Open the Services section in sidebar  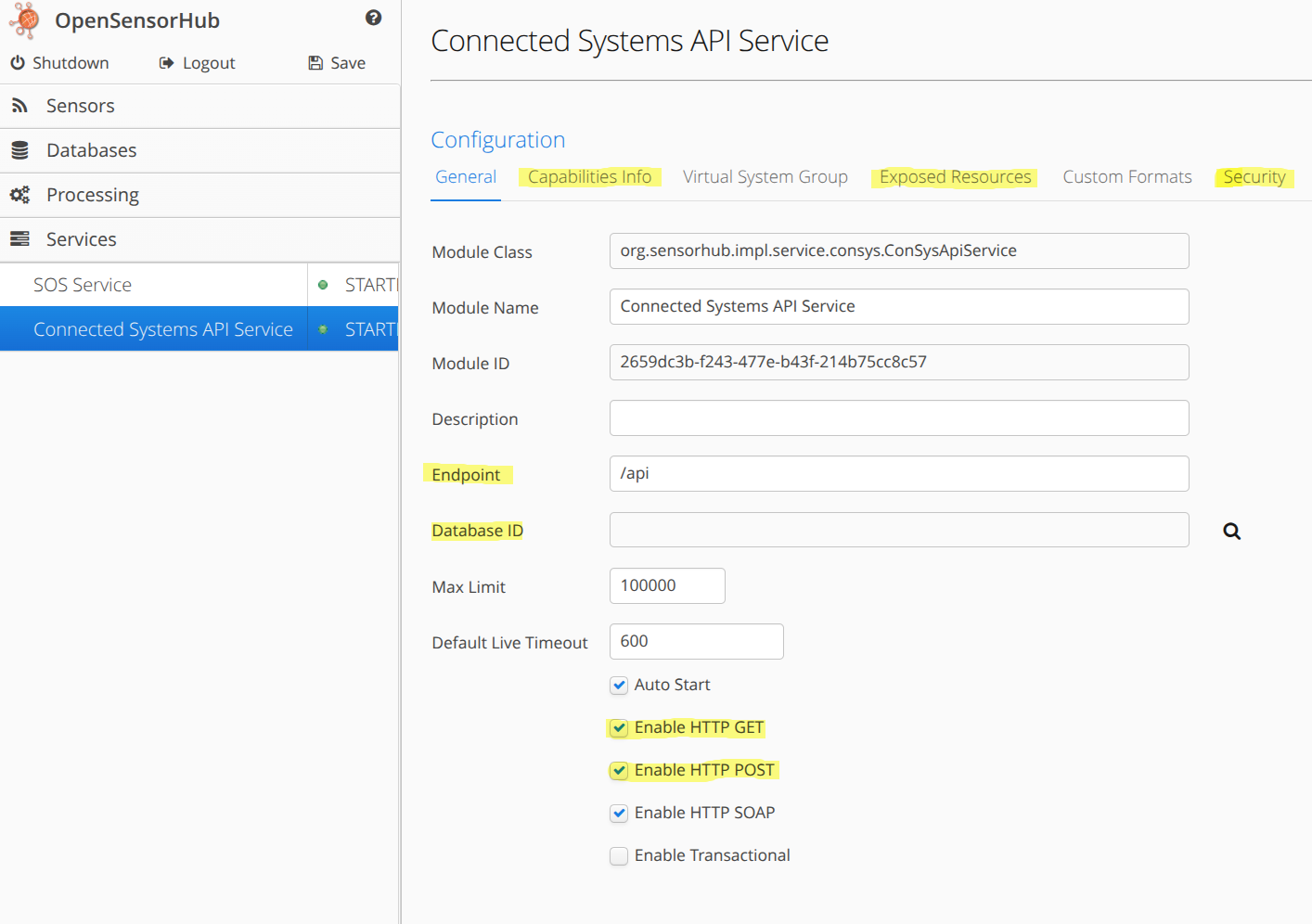click(x=81, y=238)
